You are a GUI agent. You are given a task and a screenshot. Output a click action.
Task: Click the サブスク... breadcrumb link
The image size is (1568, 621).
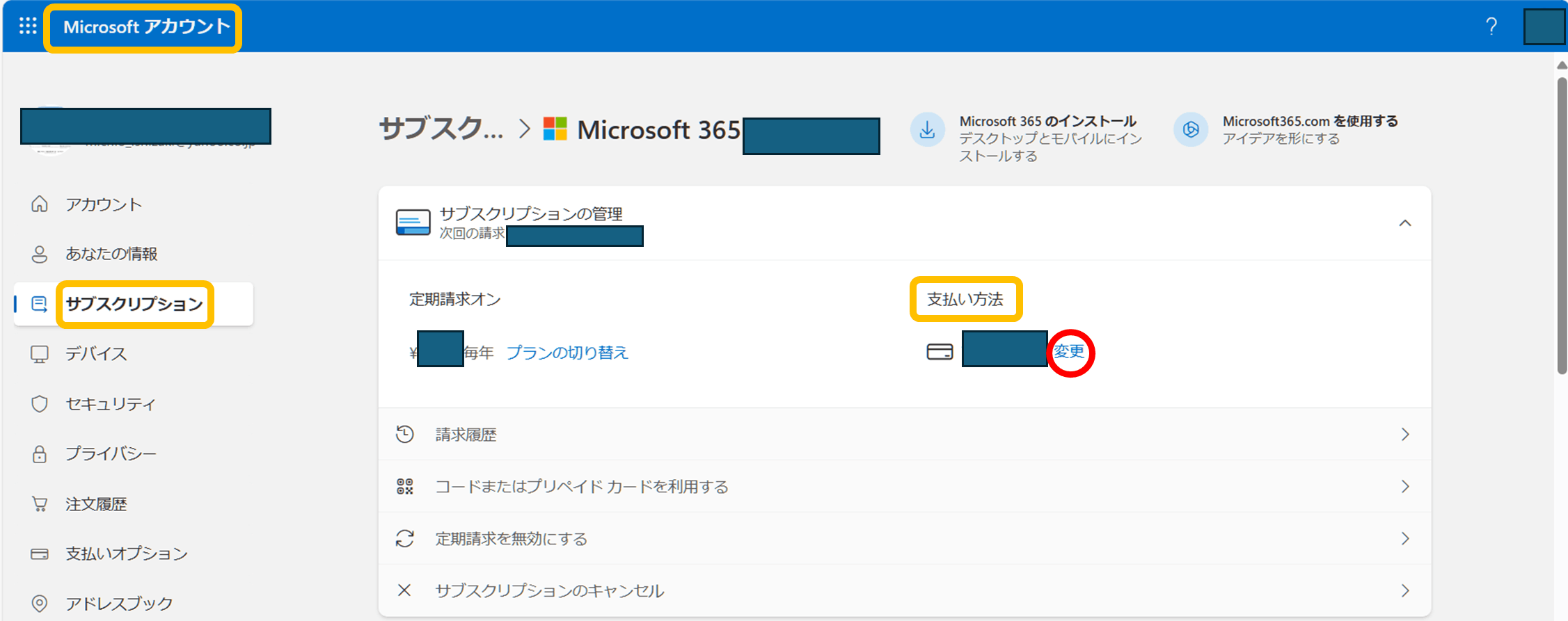[x=441, y=129]
